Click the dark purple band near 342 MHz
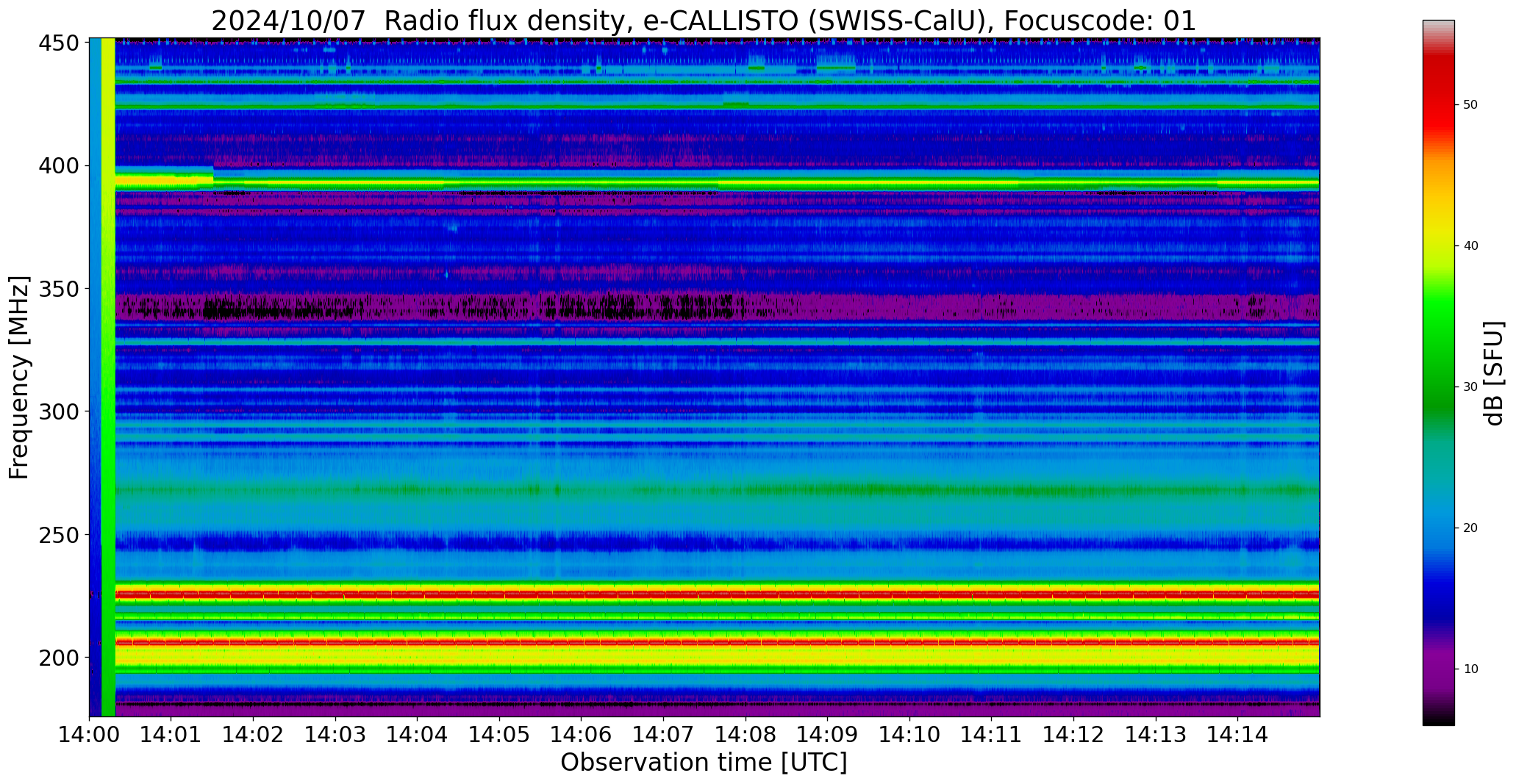 [717, 306]
